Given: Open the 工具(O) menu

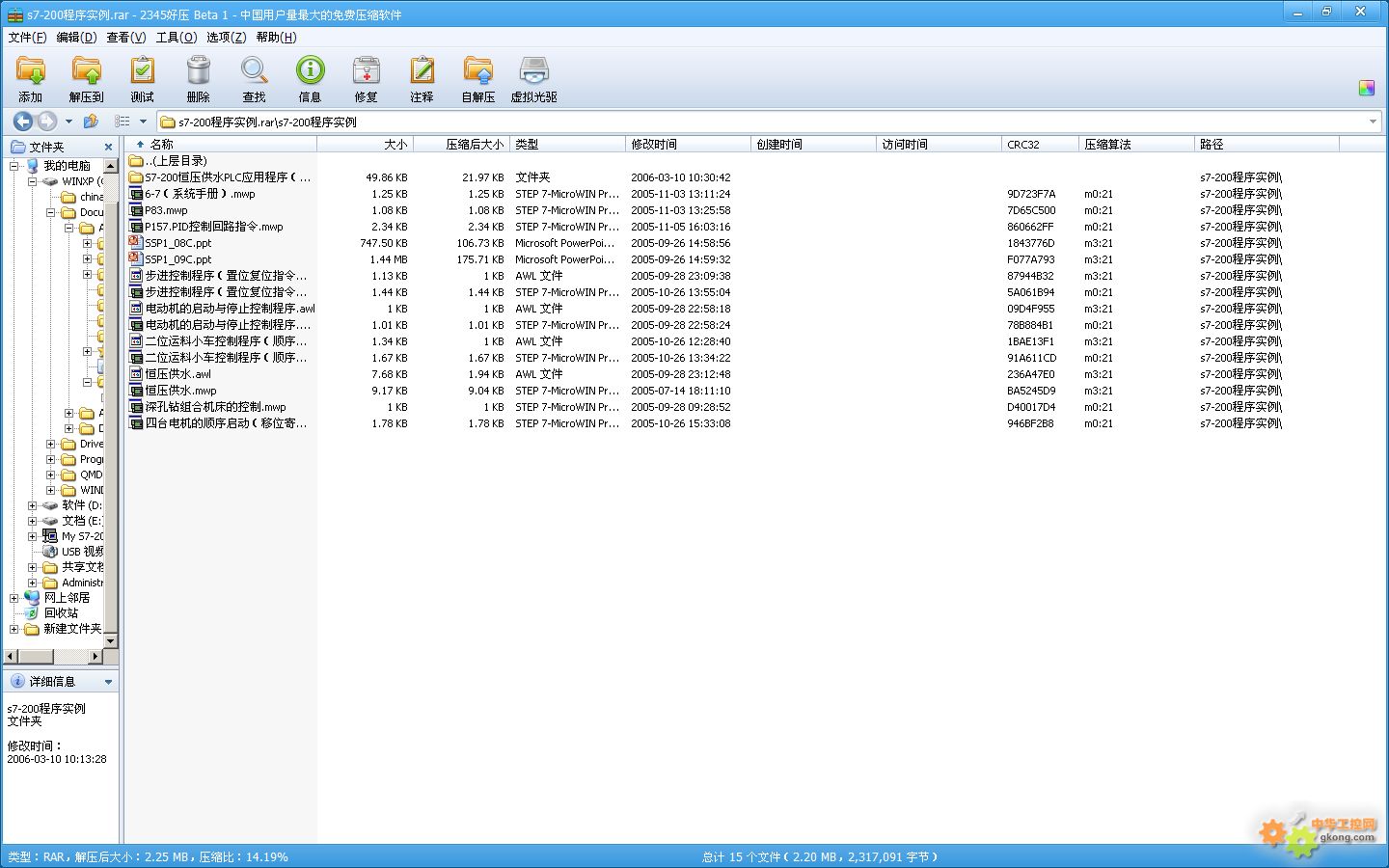Looking at the screenshot, I should pyautogui.click(x=177, y=38).
